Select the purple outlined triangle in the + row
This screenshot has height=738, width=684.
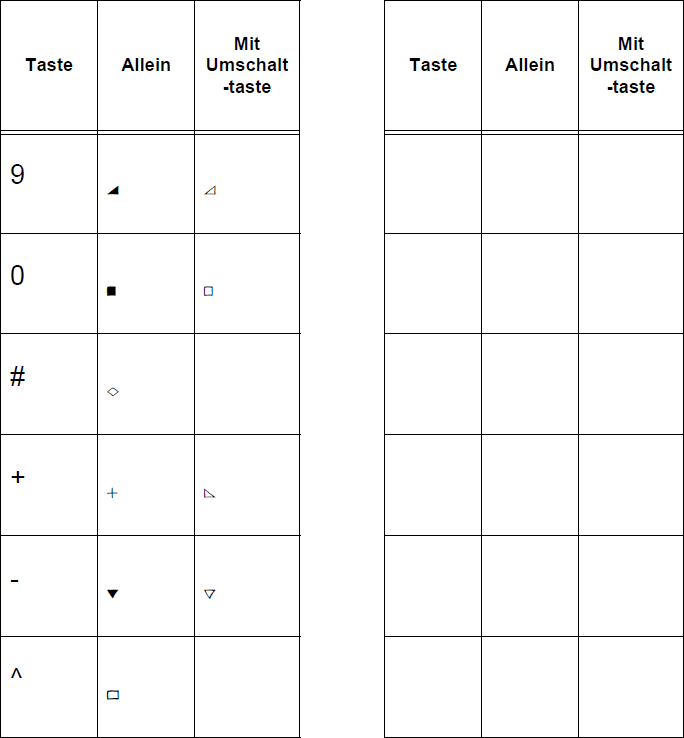209,493
